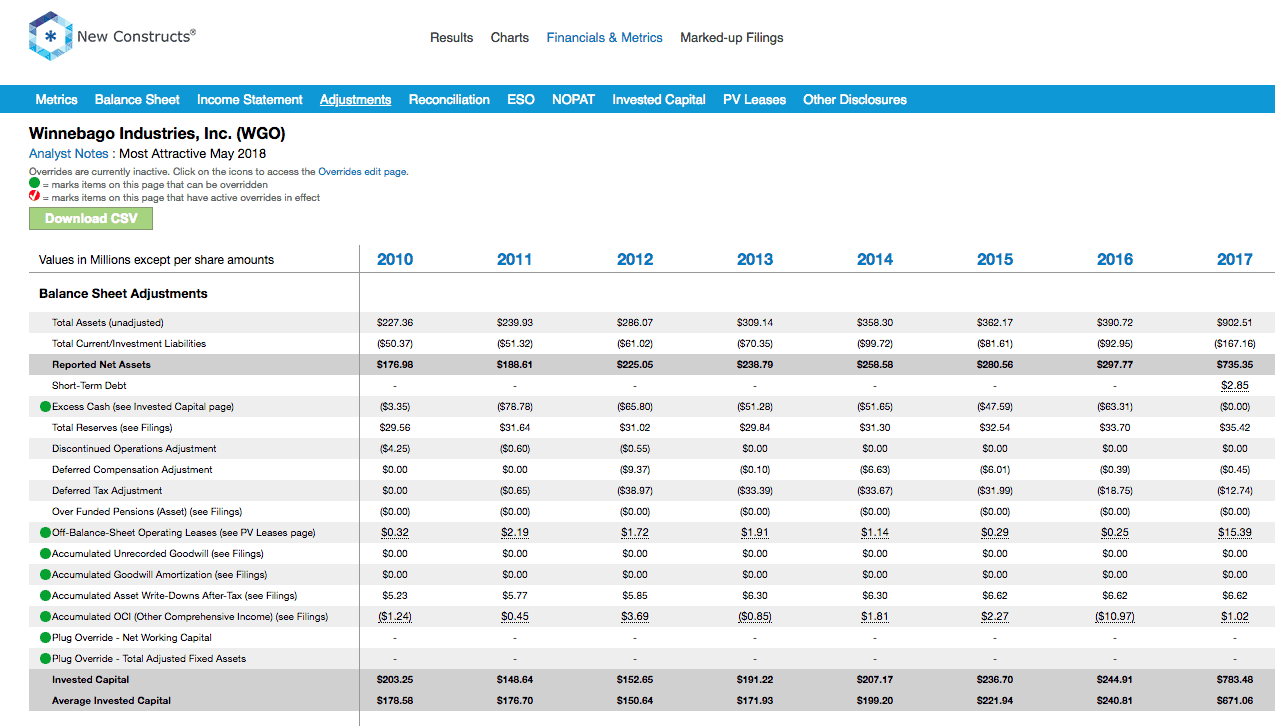This screenshot has height=726, width=1275.
Task: Click 2014 operating leases value $1.14
Action: (875, 533)
